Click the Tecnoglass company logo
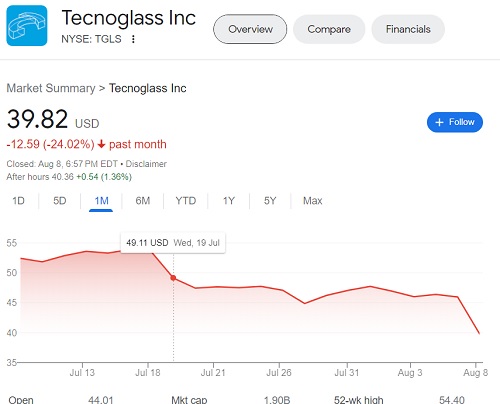 [27, 26]
